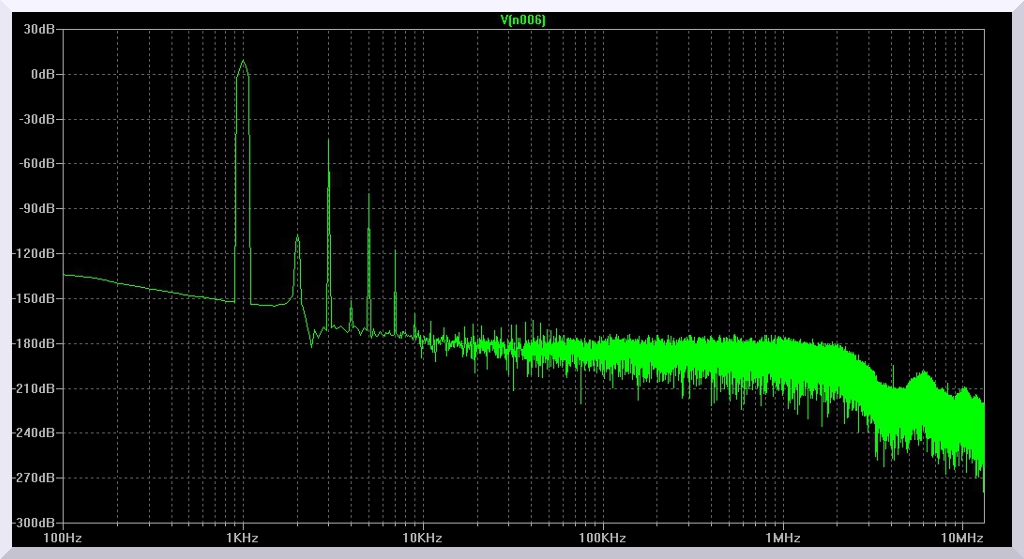
Task: Click the 30dB label on vertical axis
Action: pyautogui.click(x=41, y=30)
